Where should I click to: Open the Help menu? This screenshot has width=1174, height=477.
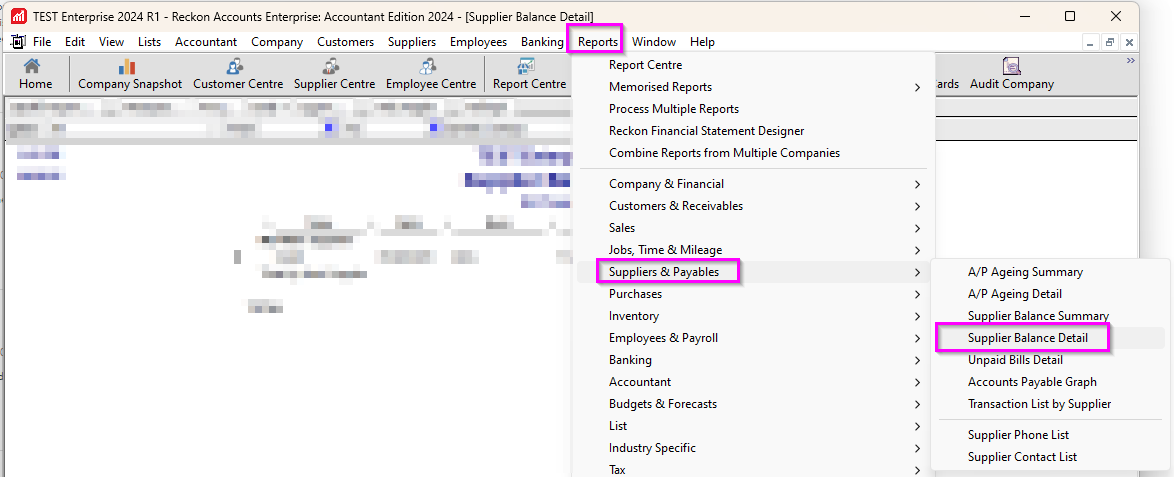pos(702,42)
